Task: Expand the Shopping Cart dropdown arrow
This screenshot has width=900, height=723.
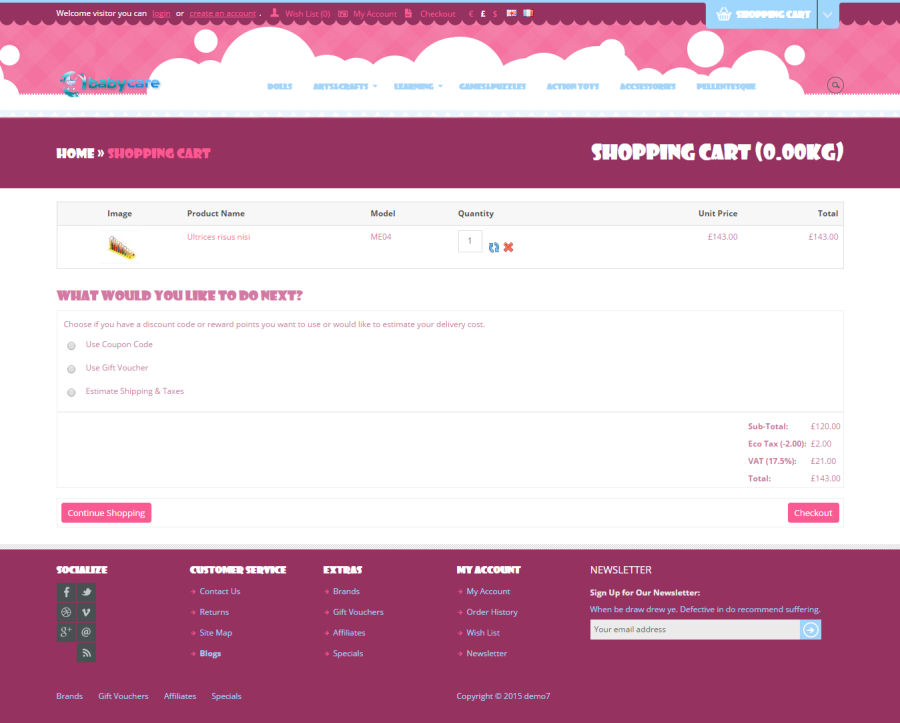Action: pos(828,15)
